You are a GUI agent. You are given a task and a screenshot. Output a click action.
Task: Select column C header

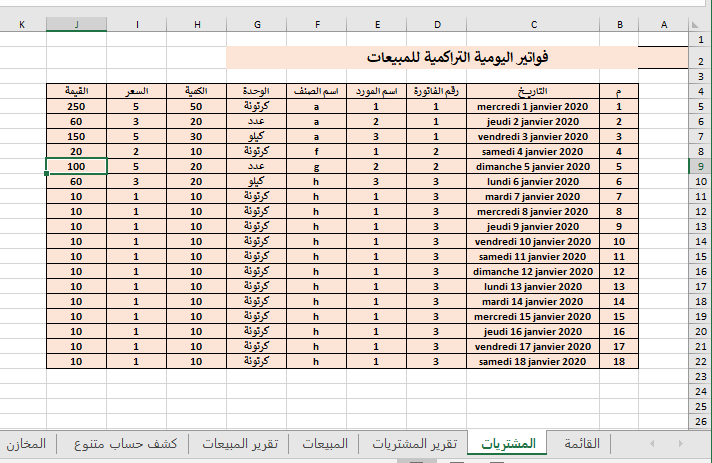(533, 25)
